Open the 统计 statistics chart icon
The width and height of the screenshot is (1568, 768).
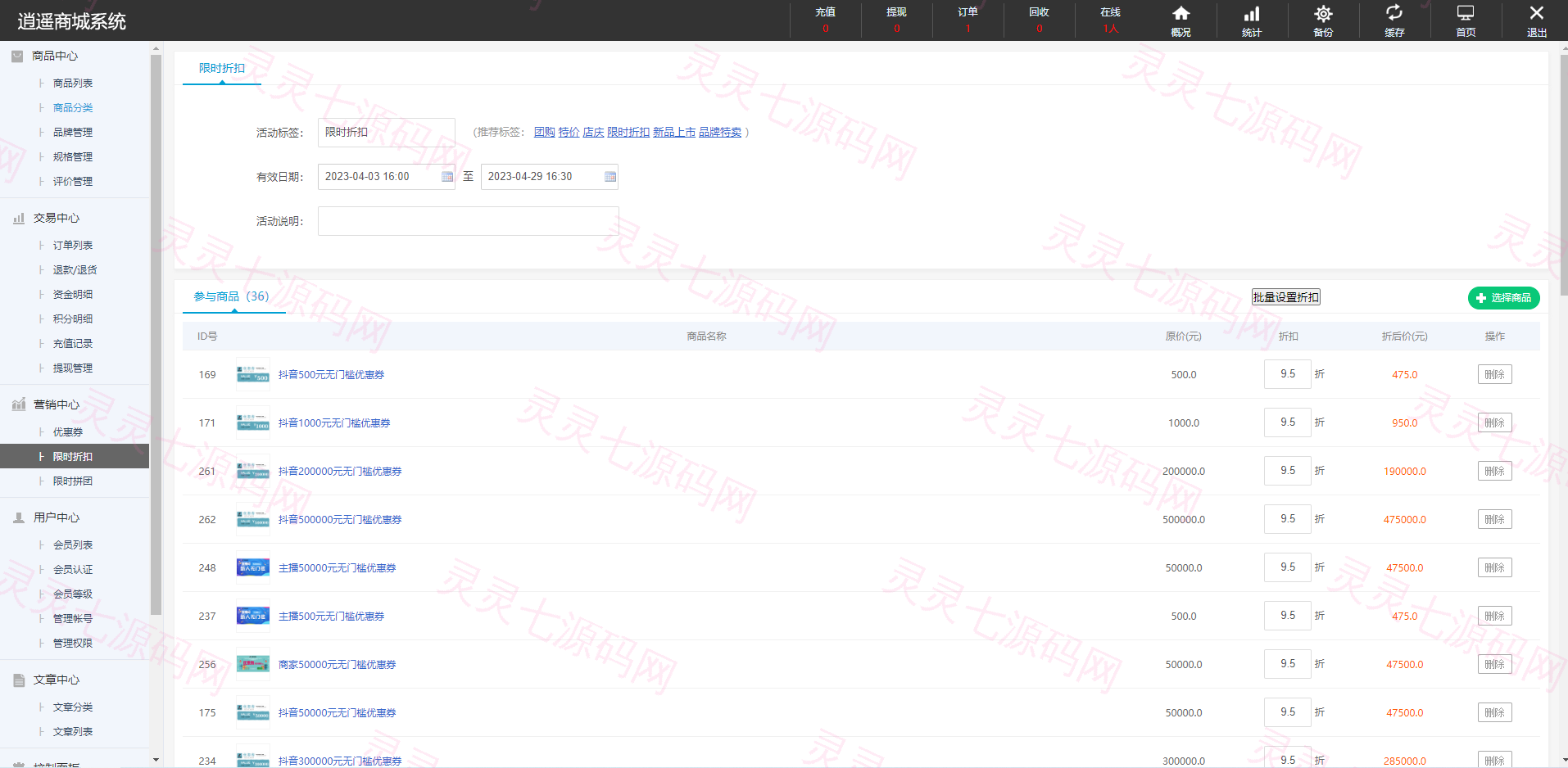coord(1252,20)
